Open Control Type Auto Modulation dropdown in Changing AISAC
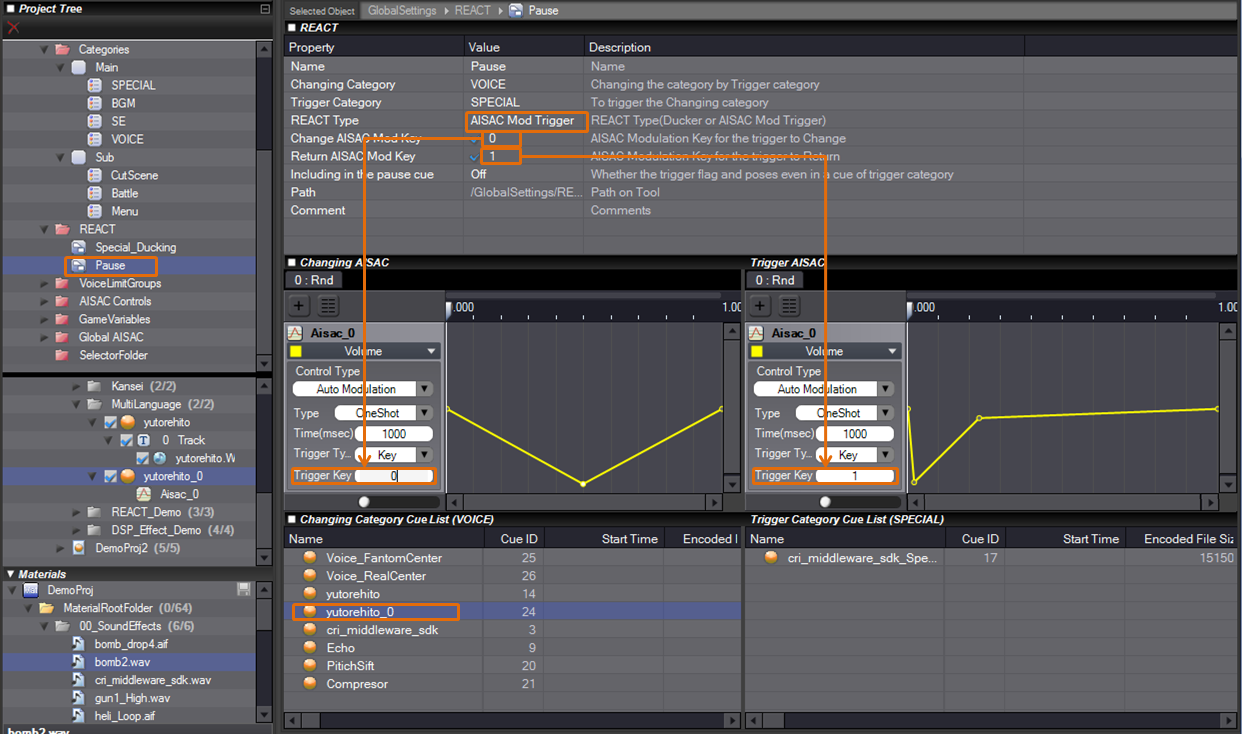The width and height of the screenshot is (1242, 734). click(x=424, y=389)
